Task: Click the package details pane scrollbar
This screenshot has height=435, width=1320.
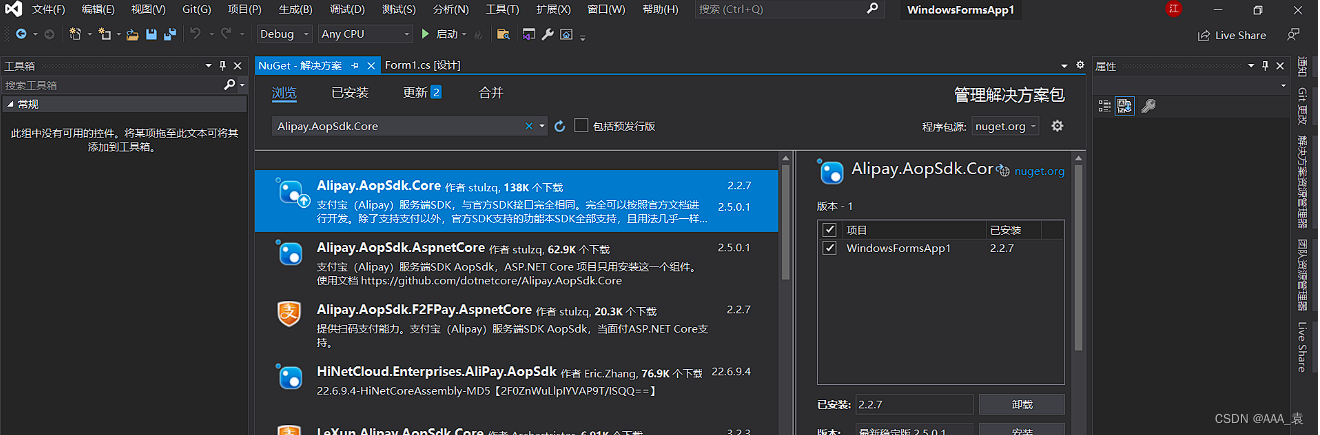Action: tap(1078, 256)
